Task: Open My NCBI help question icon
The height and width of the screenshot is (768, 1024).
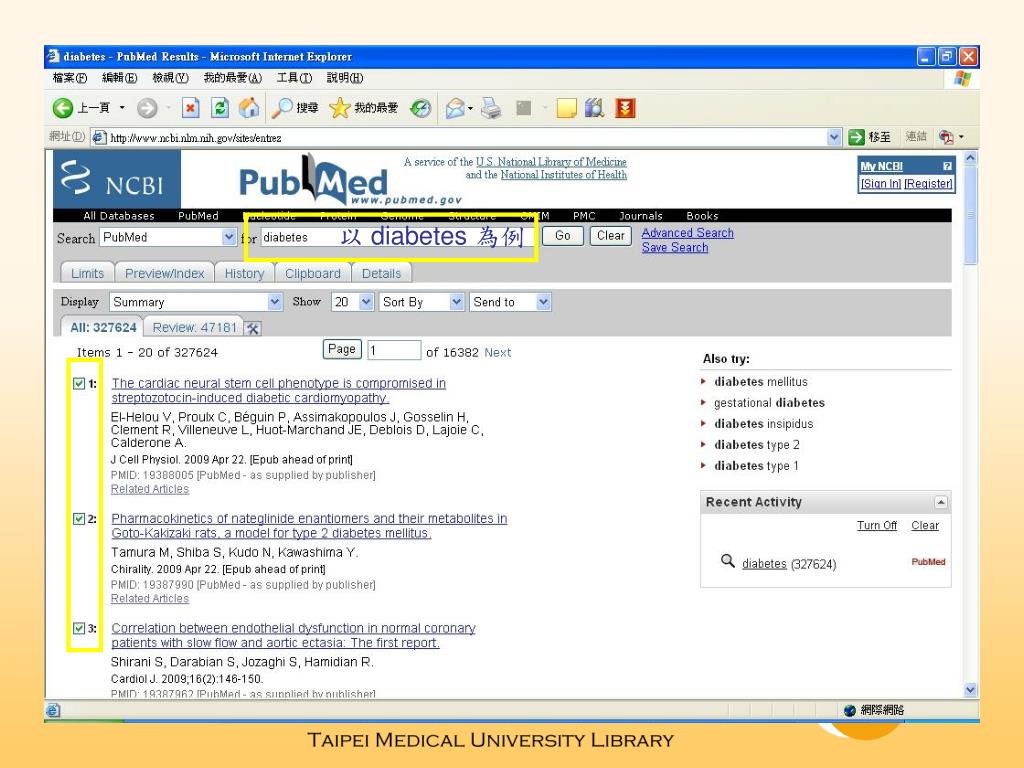Action: click(947, 166)
